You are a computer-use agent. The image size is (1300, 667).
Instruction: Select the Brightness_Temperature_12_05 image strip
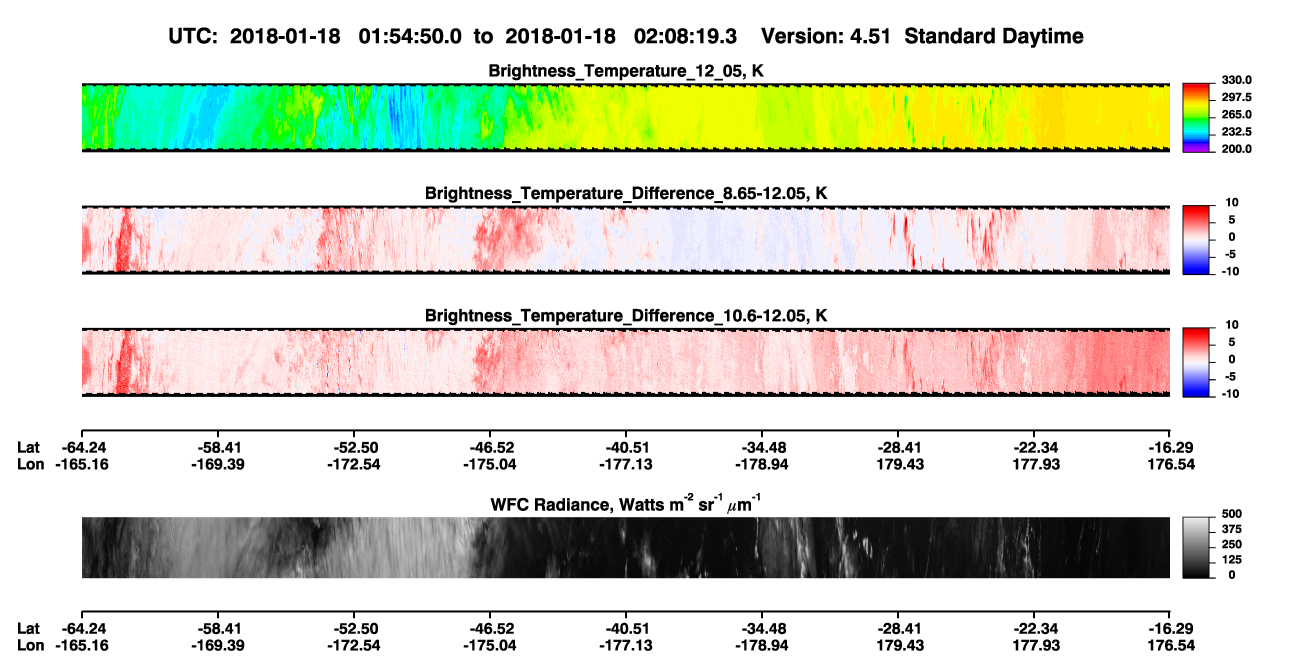[625, 118]
